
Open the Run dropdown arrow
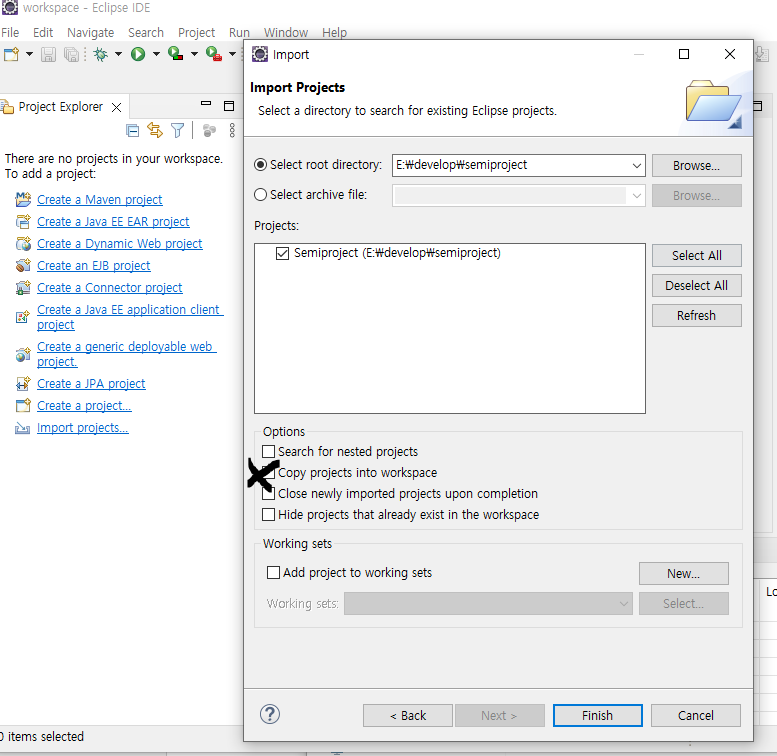point(156,54)
